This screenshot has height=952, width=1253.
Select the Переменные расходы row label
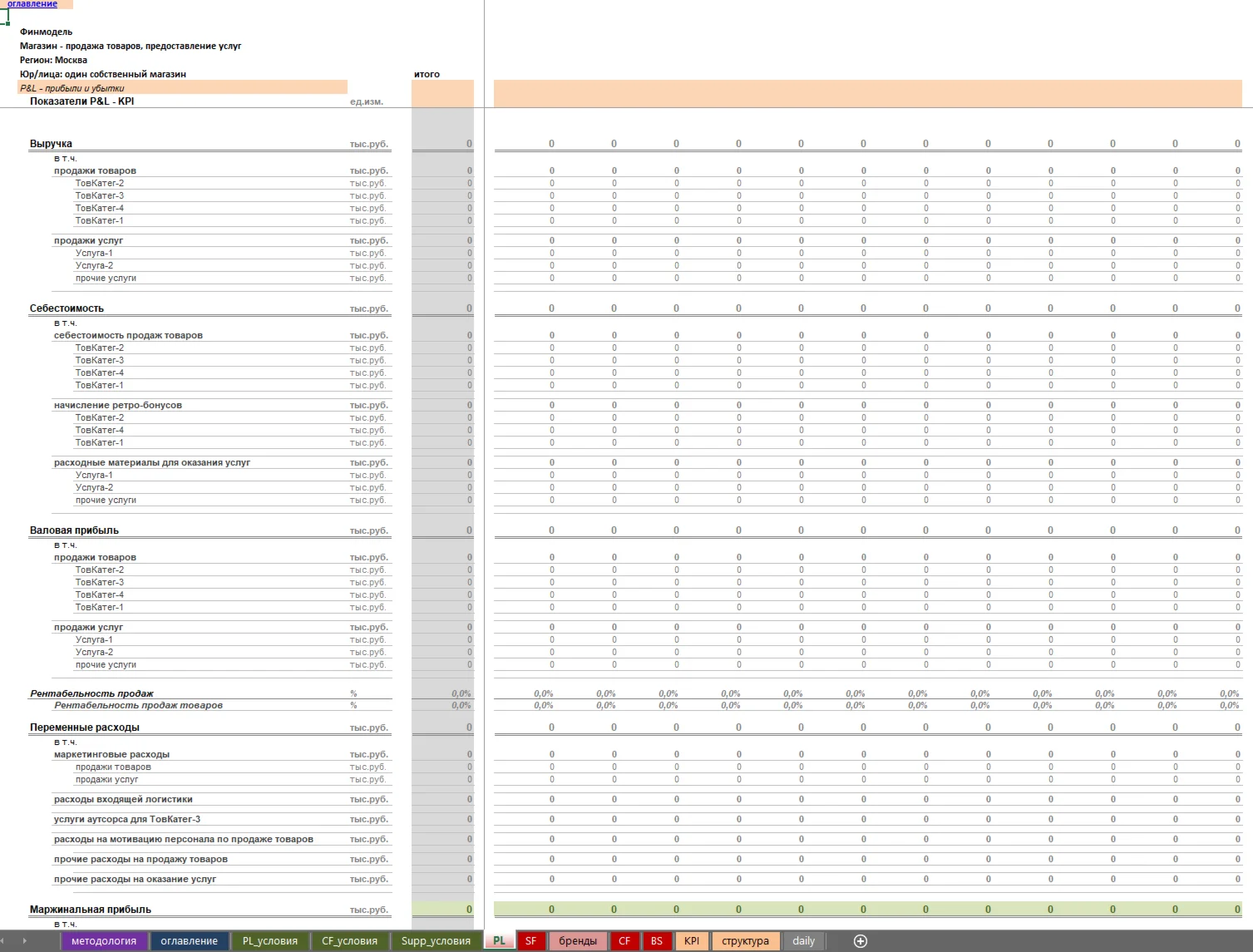click(85, 728)
